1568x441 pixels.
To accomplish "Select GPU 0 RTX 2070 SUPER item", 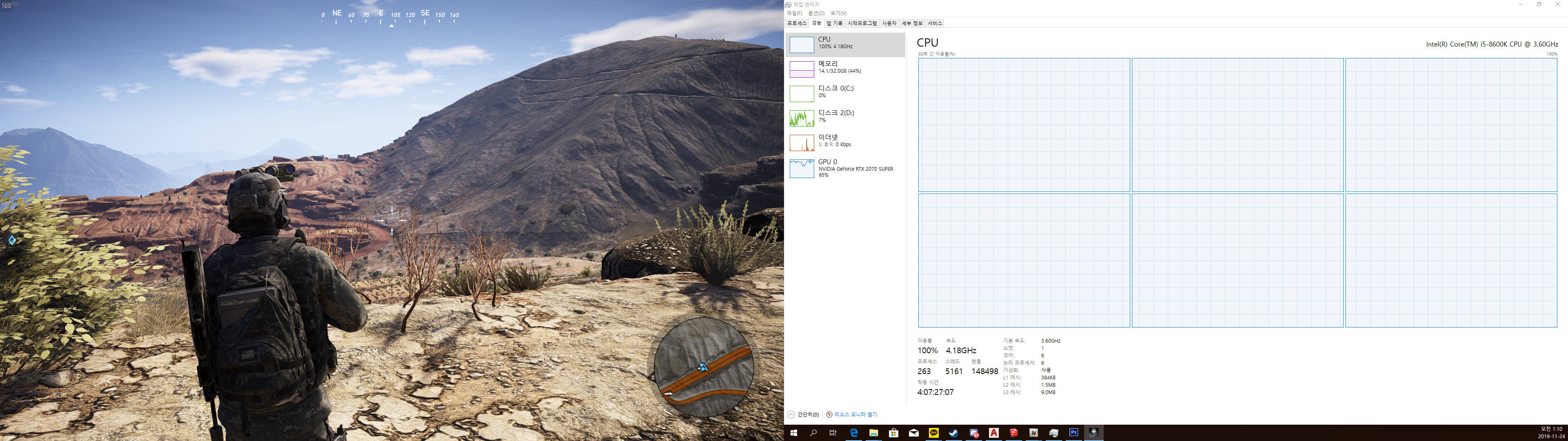I will point(846,168).
